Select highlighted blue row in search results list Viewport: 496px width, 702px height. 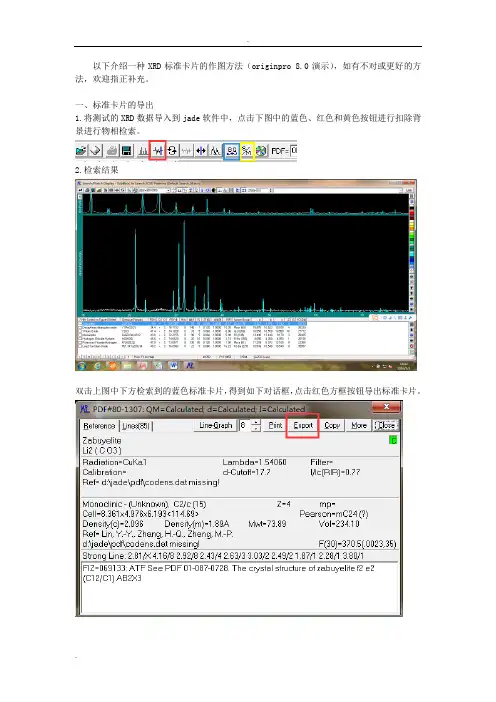coord(192,324)
